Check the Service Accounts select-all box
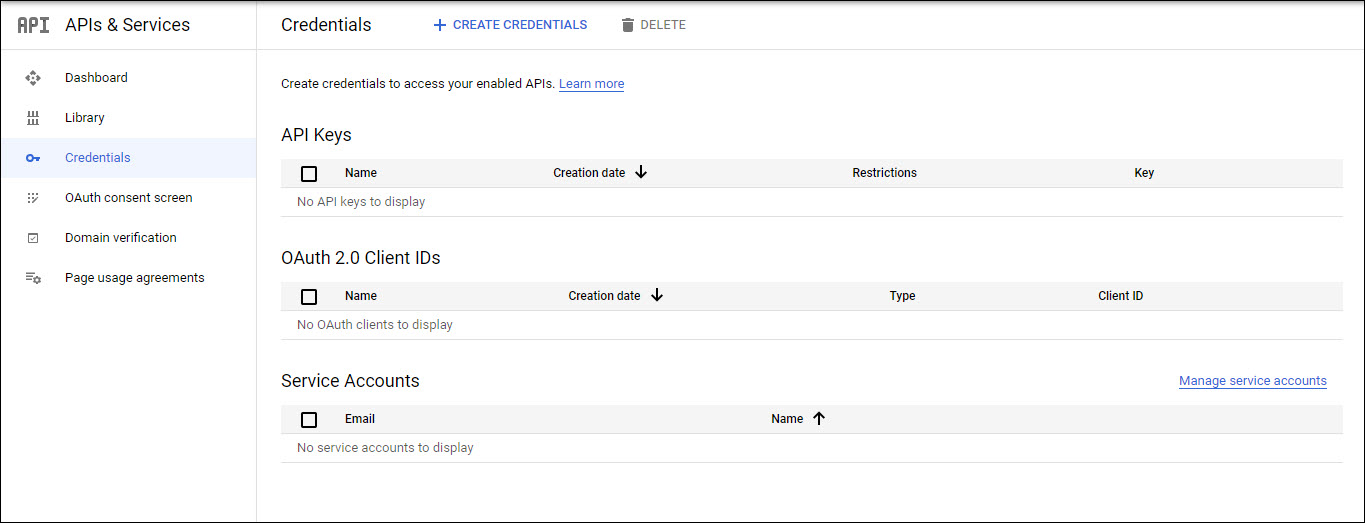Viewport: 1365px width, 523px height. pos(309,420)
